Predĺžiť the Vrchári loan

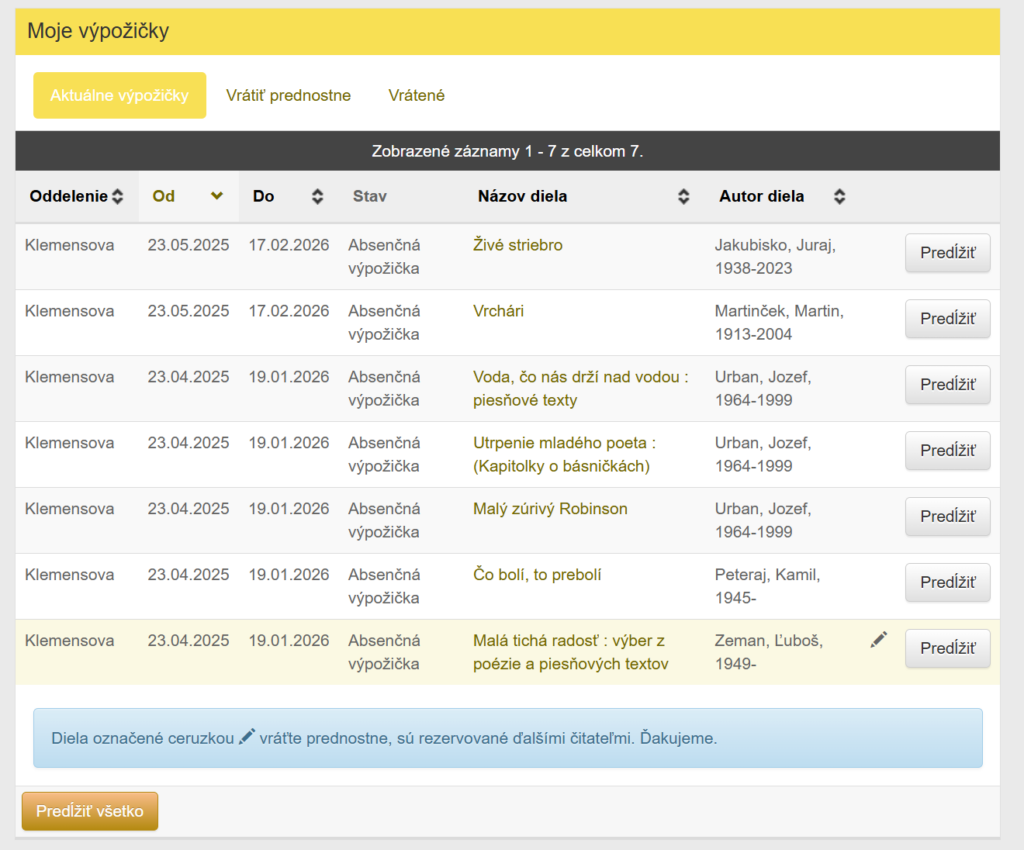[x=947, y=319]
